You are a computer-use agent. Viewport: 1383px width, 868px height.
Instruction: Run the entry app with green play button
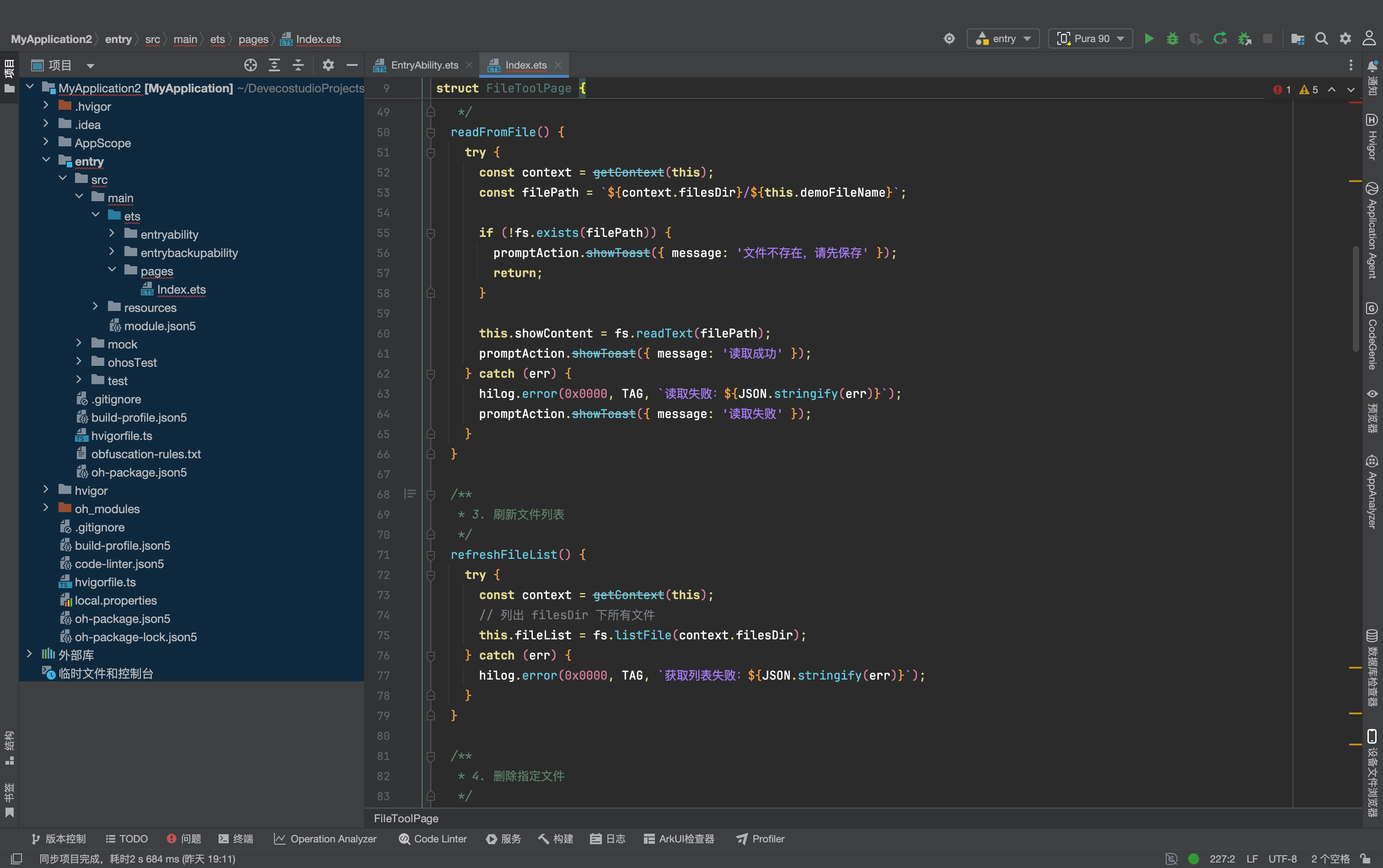coord(1149,38)
